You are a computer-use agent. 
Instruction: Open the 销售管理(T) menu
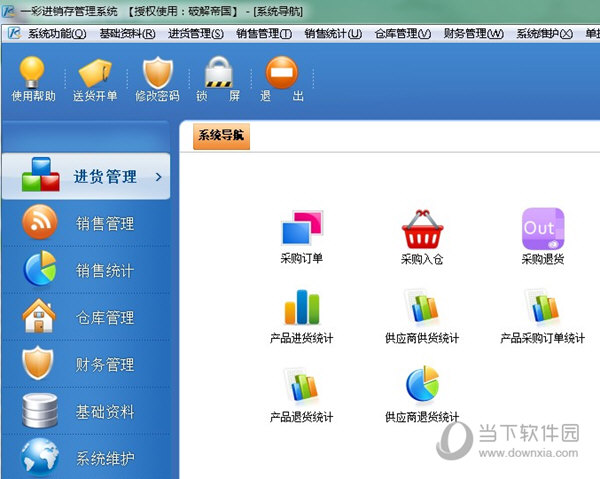point(264,34)
